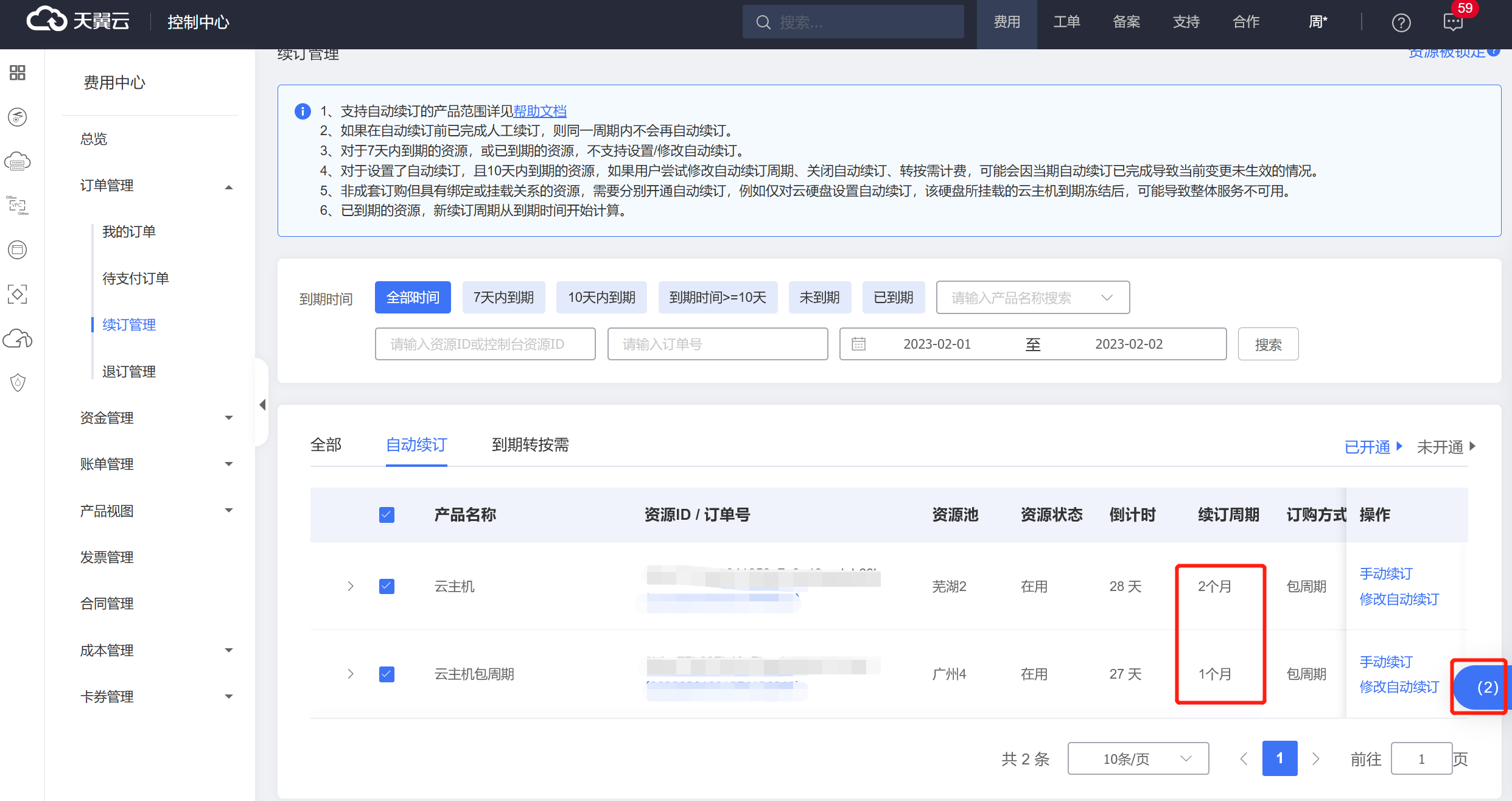Click the resource ID input field
This screenshot has width=1512, height=801.
(485, 345)
